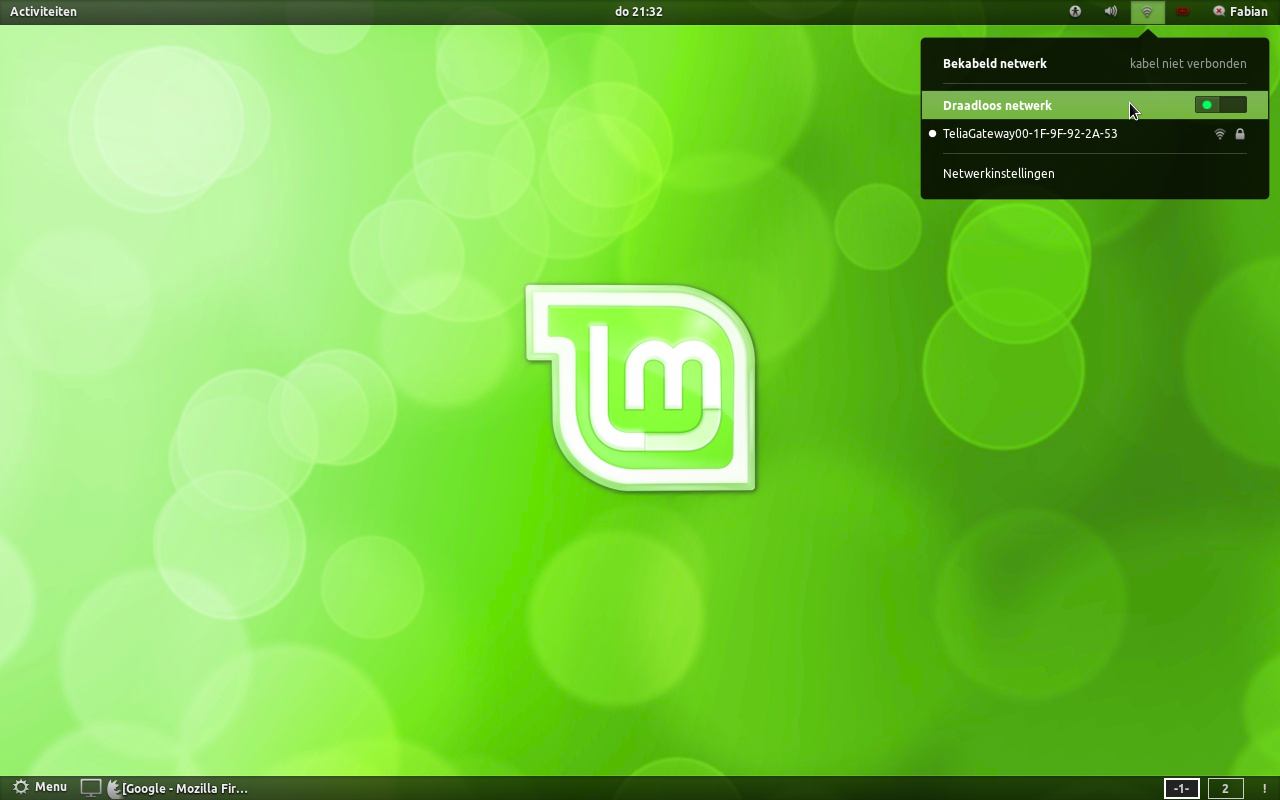Viewport: 1280px width, 800px height.
Task: Open the Fabian user menu
Action: tap(1240, 12)
